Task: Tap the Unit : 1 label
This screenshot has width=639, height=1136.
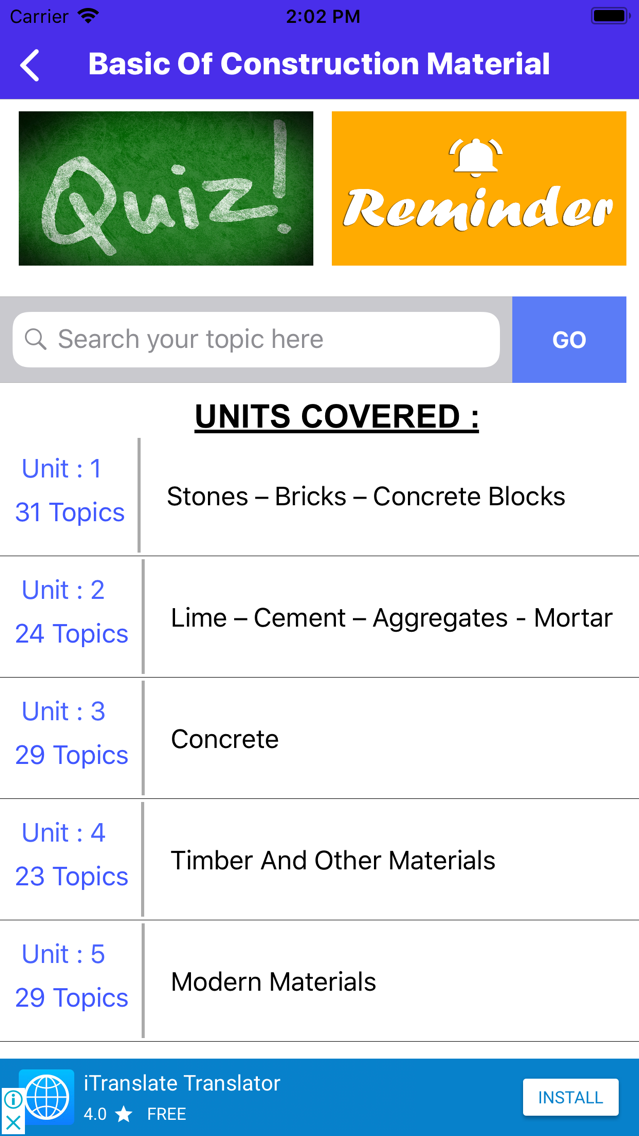Action: (x=62, y=469)
